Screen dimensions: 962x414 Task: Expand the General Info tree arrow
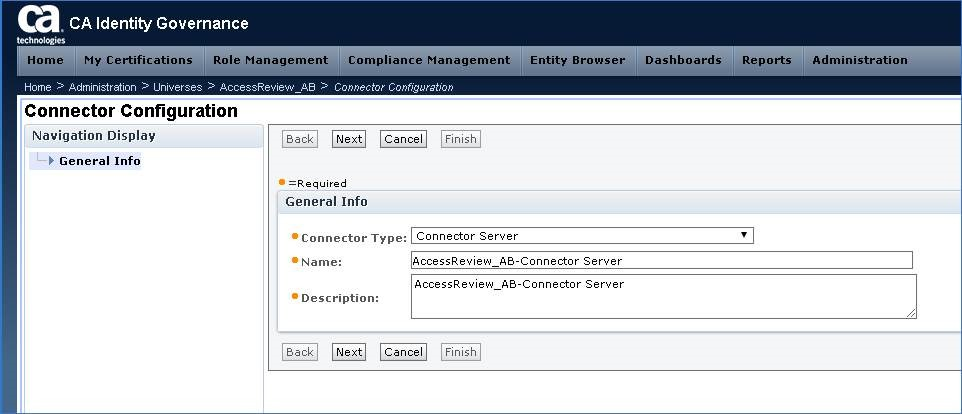52,161
